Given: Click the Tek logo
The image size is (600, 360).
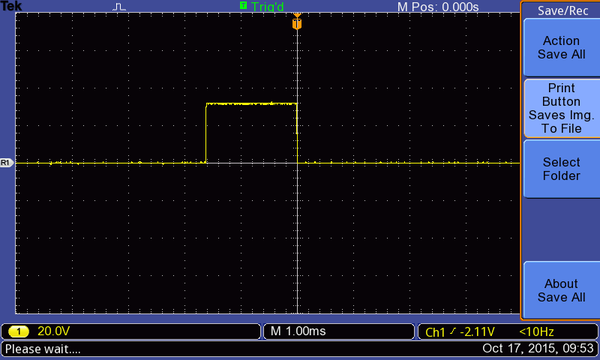Looking at the screenshot, I should 11,6.
